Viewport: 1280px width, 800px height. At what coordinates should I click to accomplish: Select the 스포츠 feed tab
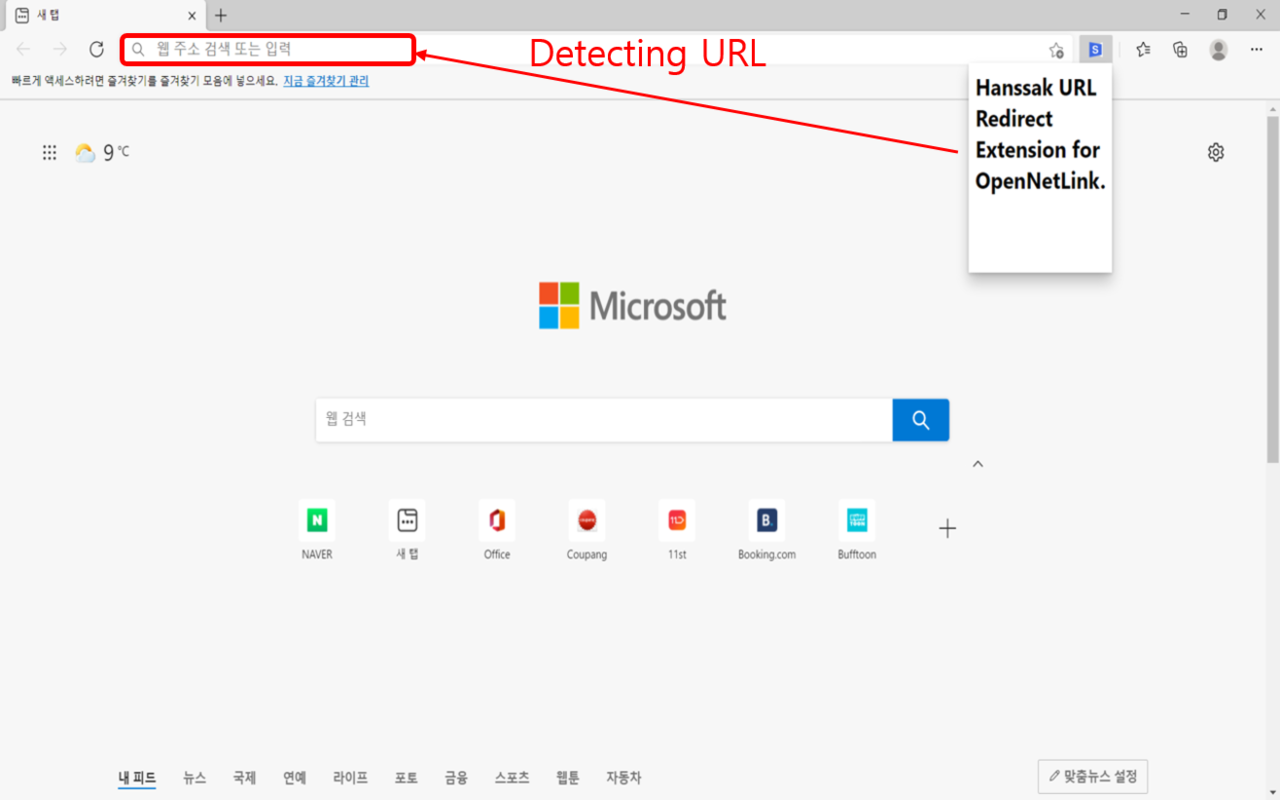(x=511, y=776)
